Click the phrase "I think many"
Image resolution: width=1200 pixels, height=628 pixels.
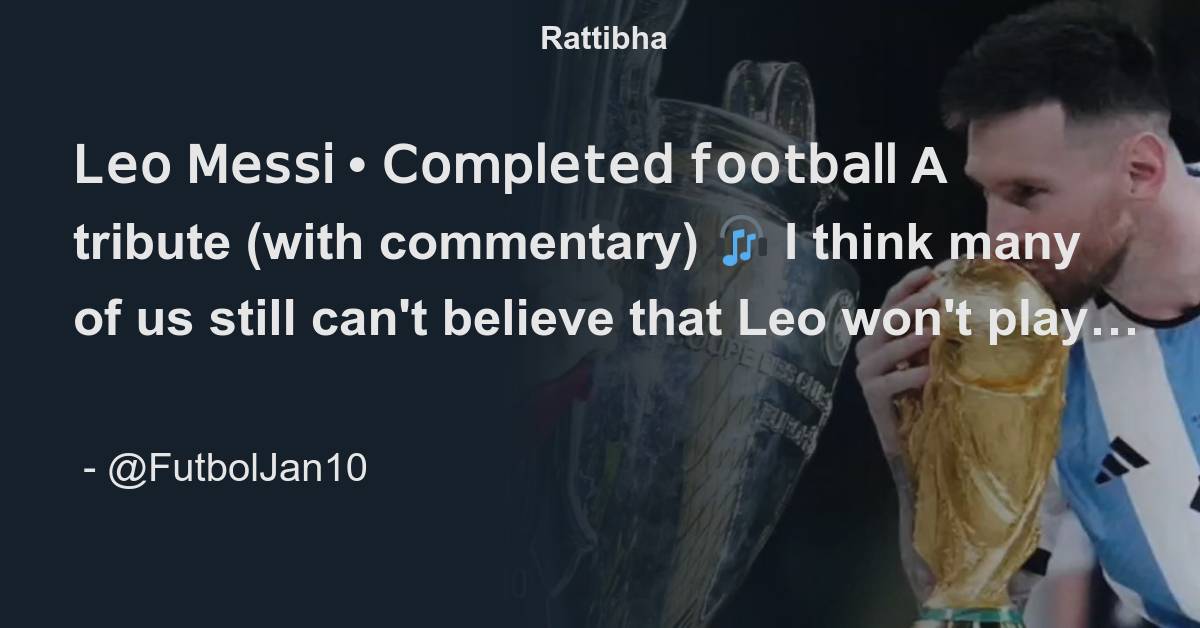pyautogui.click(x=932, y=244)
